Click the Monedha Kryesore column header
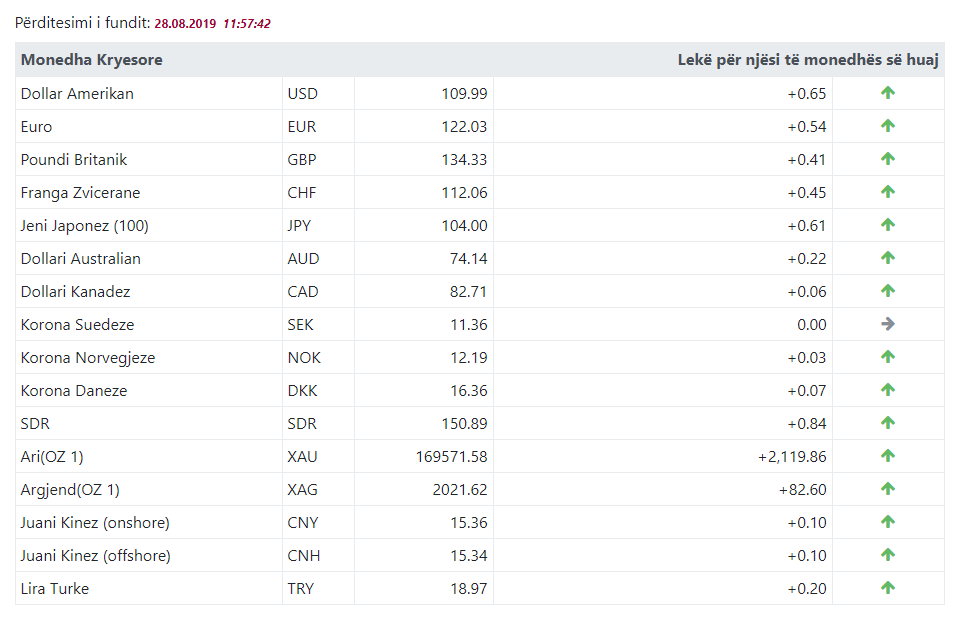Image resolution: width=970 pixels, height=625 pixels. click(x=91, y=60)
